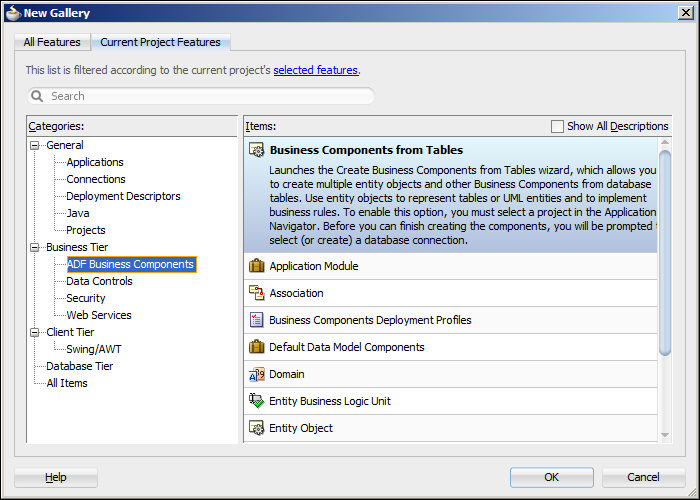700x500 pixels.
Task: Click the Entity Business Logic Unit icon
Action: tap(256, 402)
